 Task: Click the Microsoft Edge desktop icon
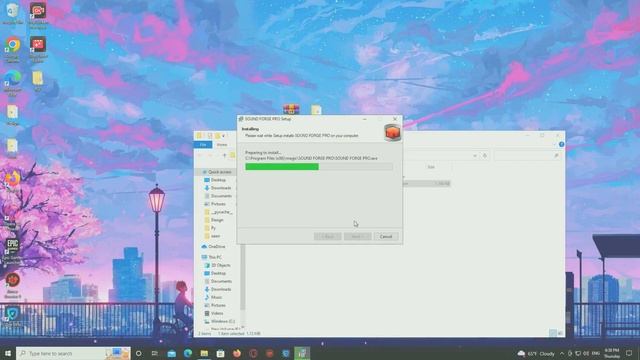[13, 82]
